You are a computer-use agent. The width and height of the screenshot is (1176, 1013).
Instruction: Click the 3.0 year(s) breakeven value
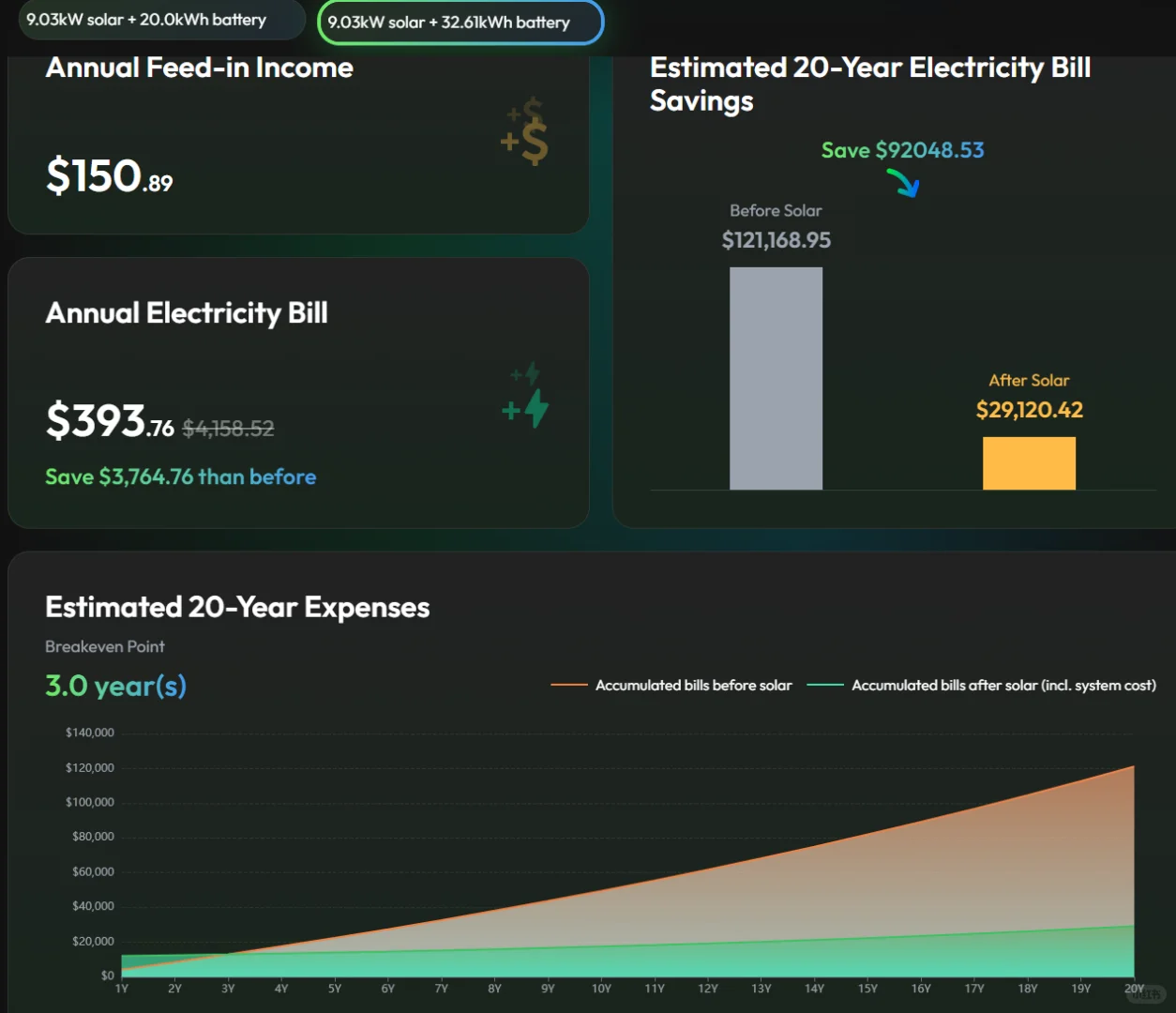click(116, 686)
